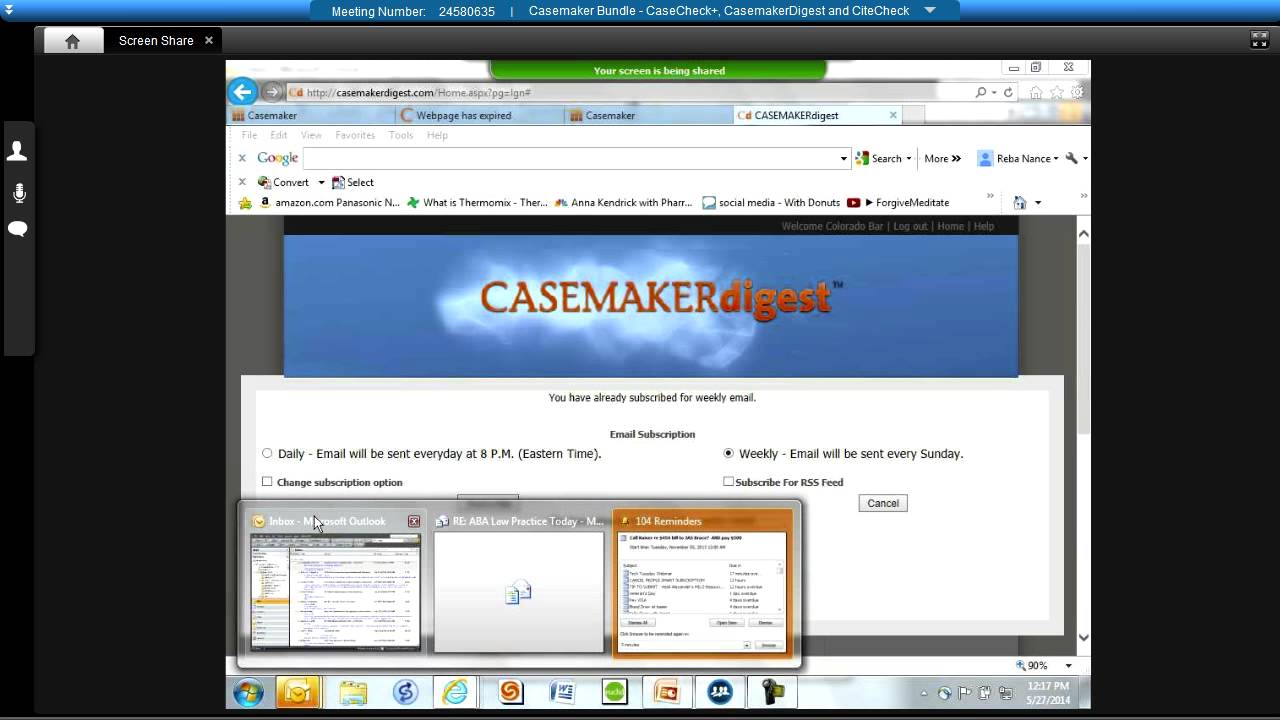Click the blue S taskbar icon
The height and width of the screenshot is (720, 1280).
(405, 692)
